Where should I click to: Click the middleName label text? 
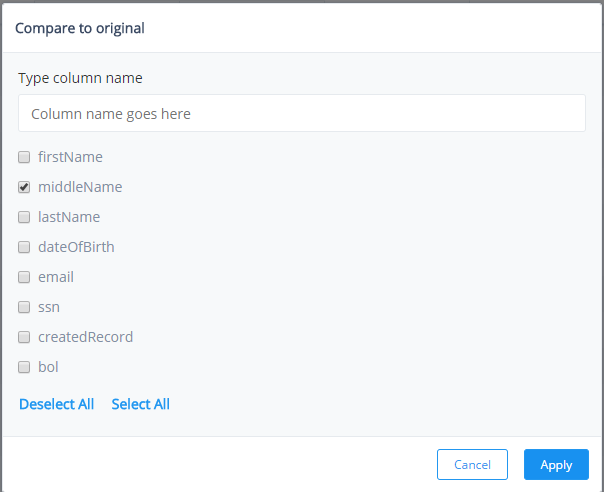[x=80, y=187]
